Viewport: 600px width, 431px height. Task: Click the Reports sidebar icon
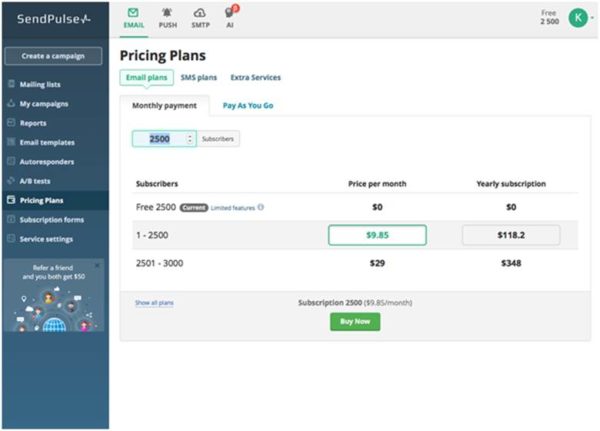[11, 122]
